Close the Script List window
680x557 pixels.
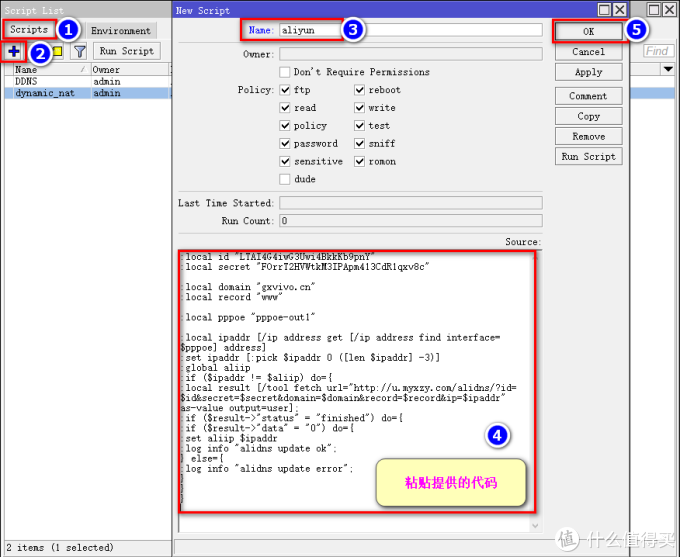669,10
